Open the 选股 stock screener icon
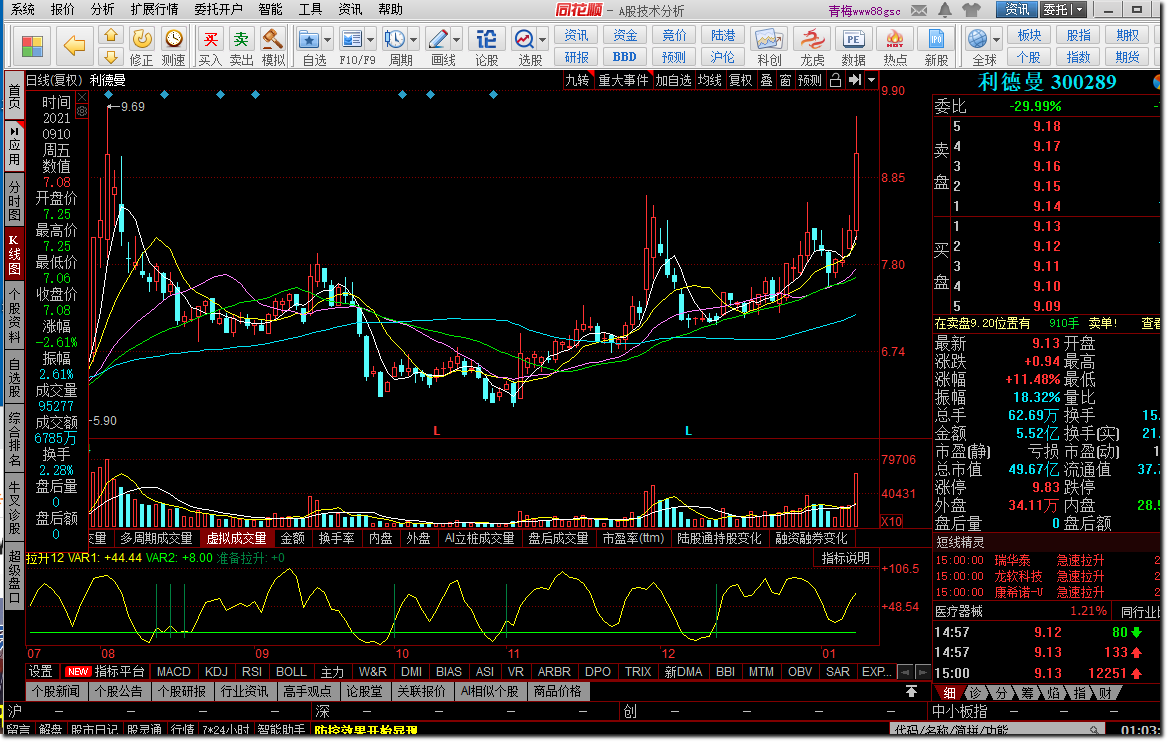This screenshot has height=742, width=1169. pos(524,39)
